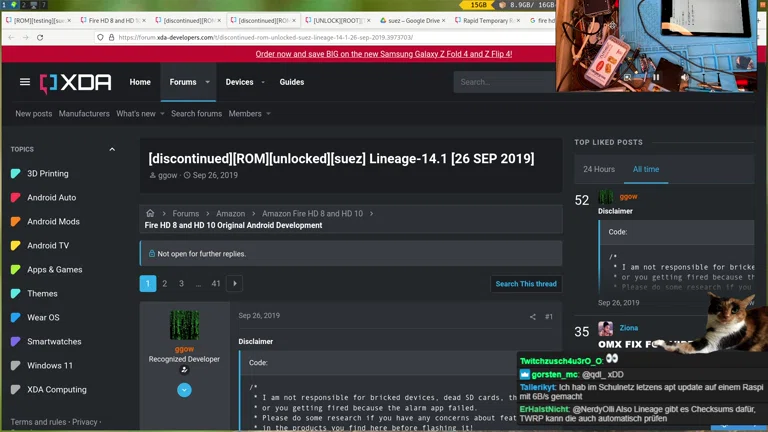Expand the Forums dropdown arrow
The image size is (768, 432).
pyautogui.click(x=208, y=82)
